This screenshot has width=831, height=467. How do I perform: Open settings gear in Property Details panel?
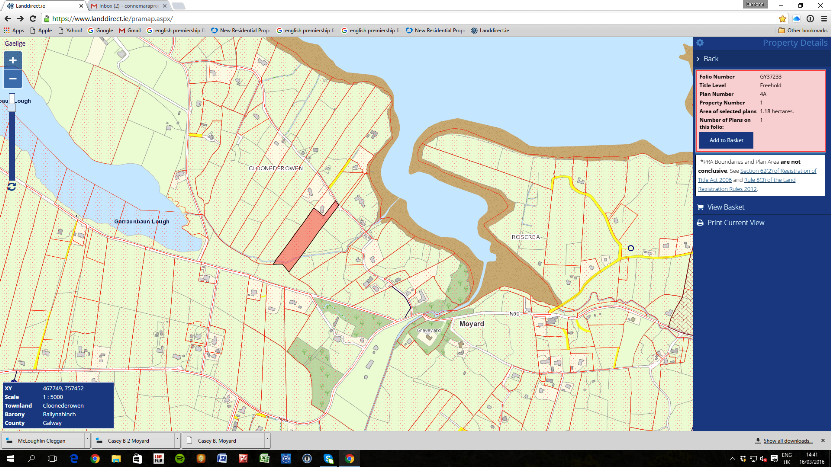pos(700,43)
